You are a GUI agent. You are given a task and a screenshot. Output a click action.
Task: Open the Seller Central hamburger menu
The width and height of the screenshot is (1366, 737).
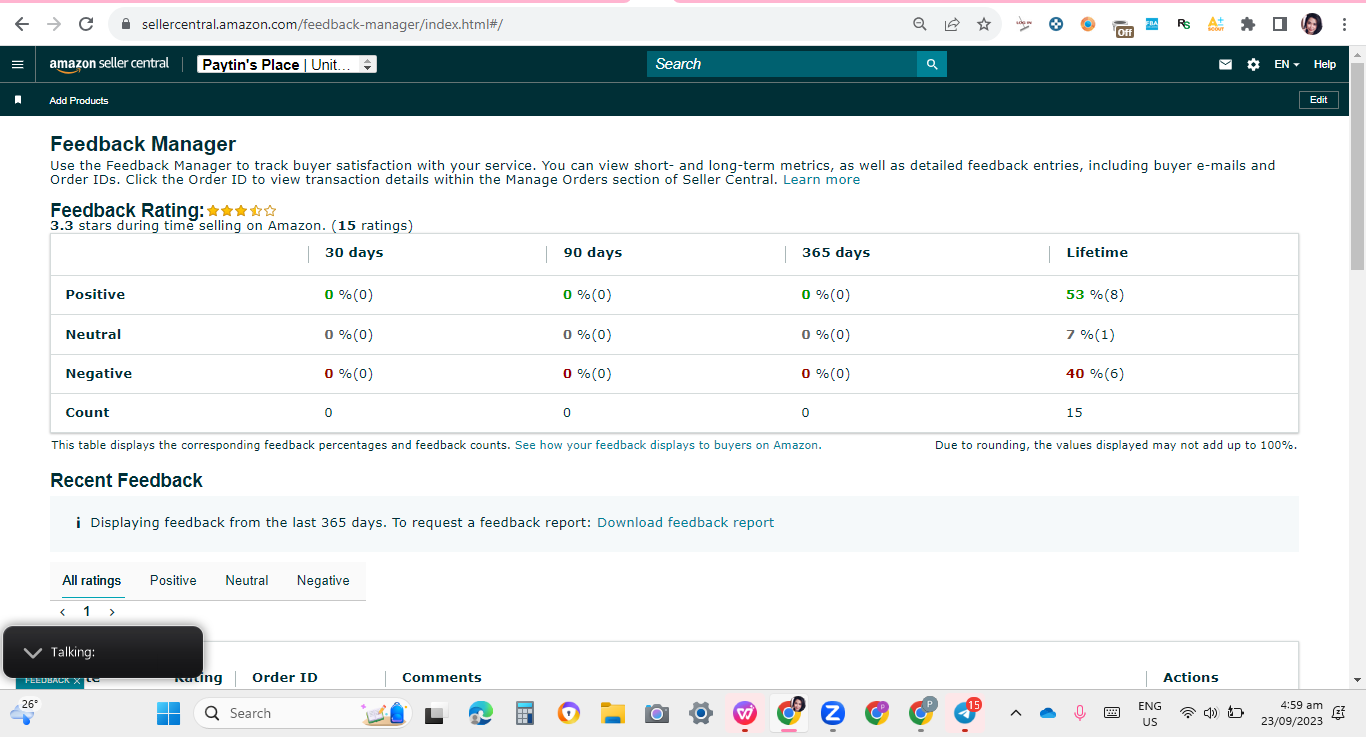(x=17, y=64)
